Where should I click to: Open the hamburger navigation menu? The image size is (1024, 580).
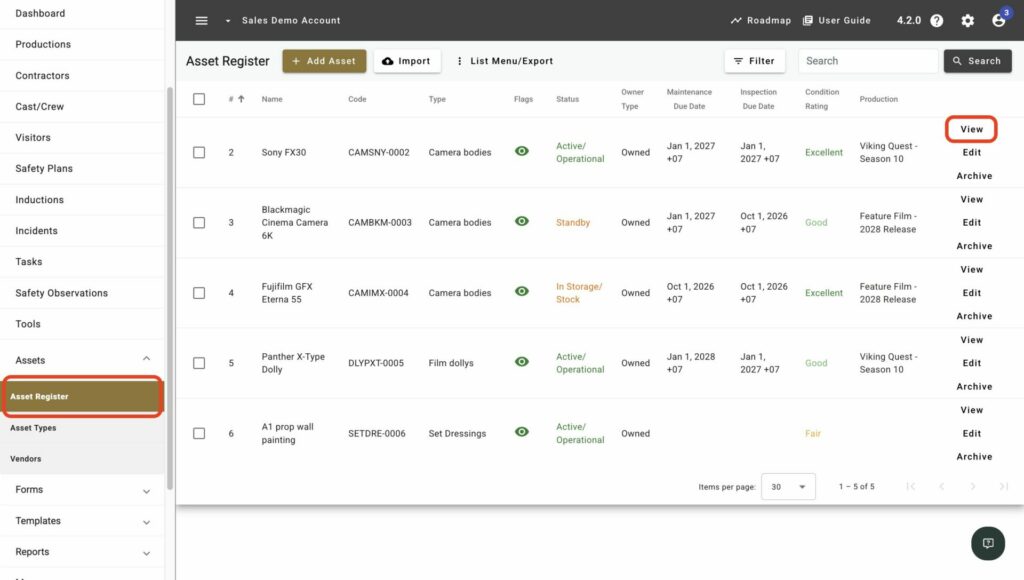click(x=201, y=20)
